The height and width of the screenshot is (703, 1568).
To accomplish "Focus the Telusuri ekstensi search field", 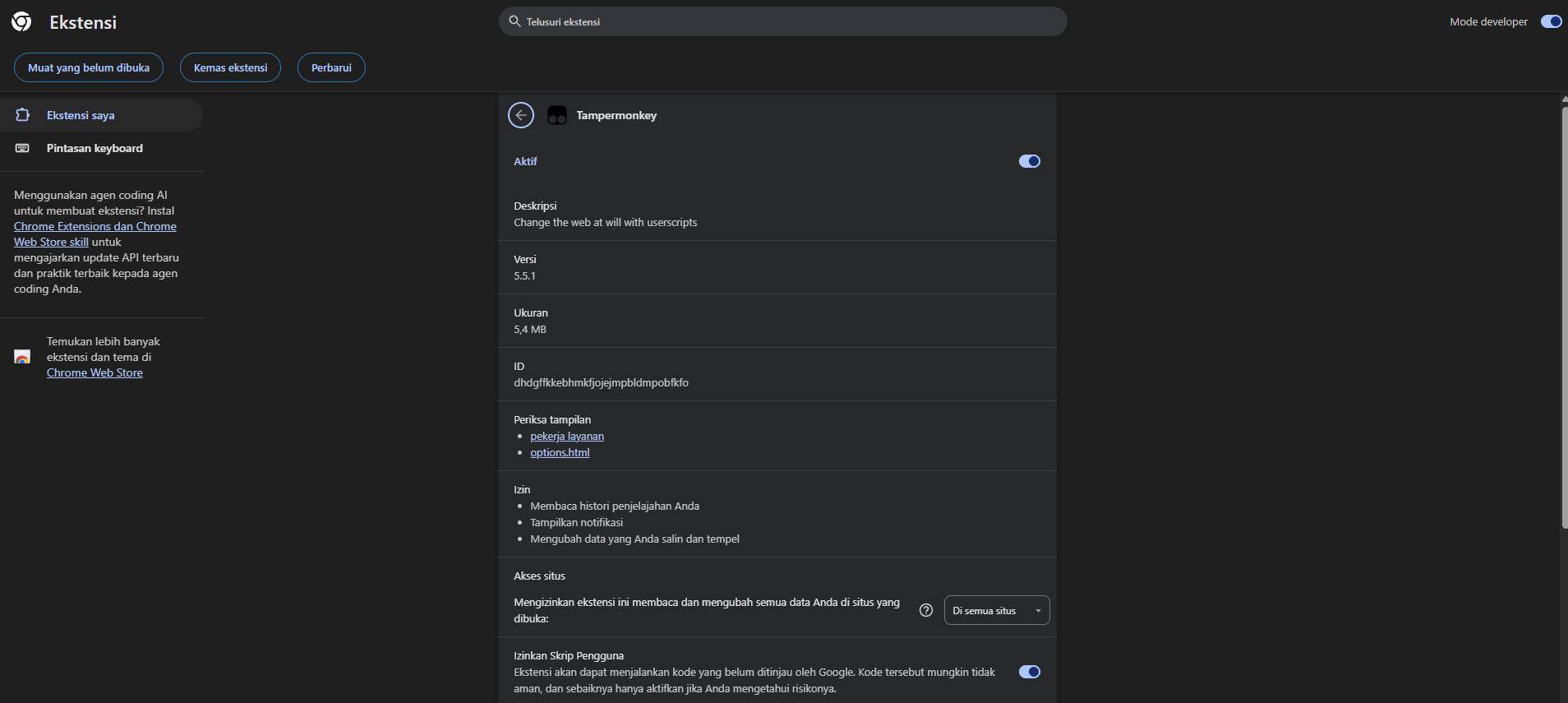I will (783, 21).
